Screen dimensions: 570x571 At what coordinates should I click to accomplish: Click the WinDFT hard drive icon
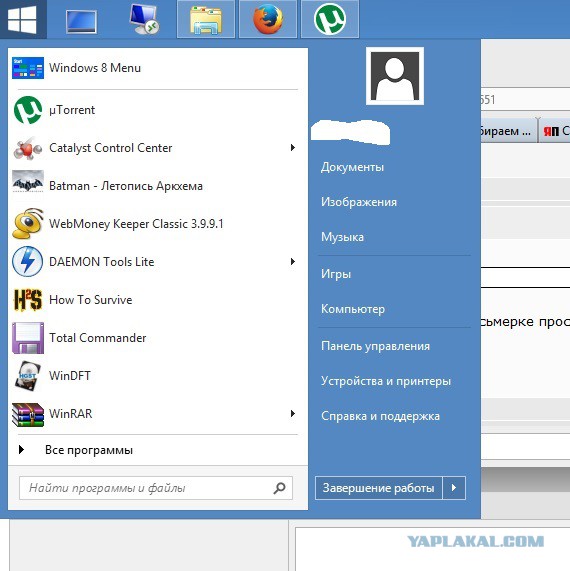coord(27,376)
